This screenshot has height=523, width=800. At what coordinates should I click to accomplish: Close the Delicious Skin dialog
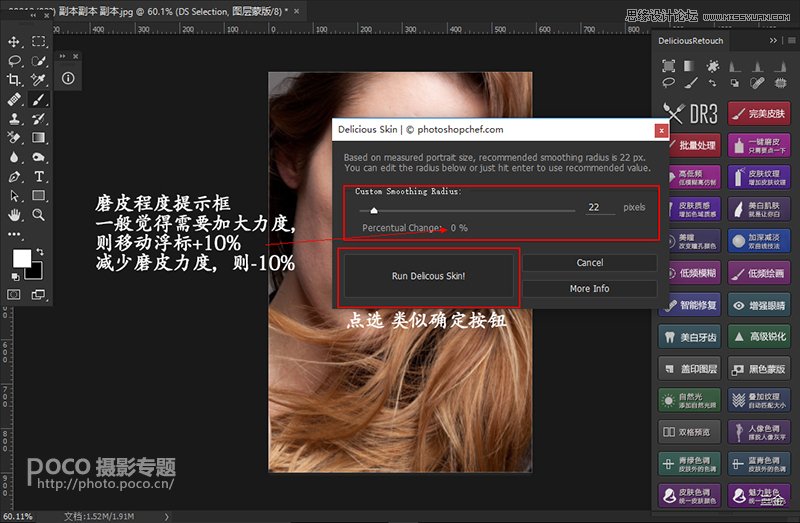pos(661,131)
